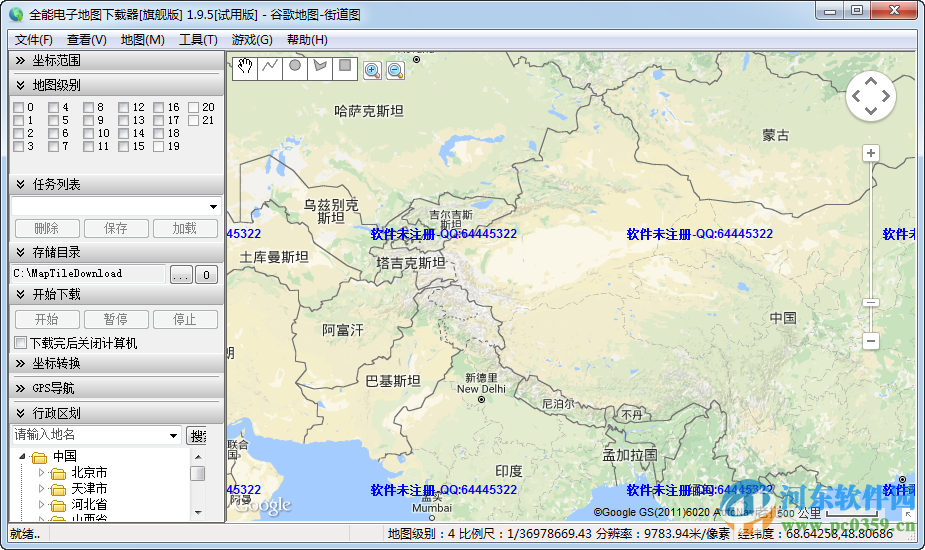The width and height of the screenshot is (925, 550).
Task: Open the 工具(T) menu
Action: (x=198, y=40)
